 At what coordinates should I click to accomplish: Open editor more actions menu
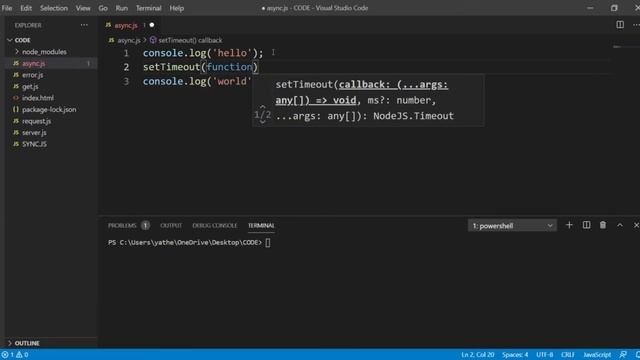(x=636, y=25)
